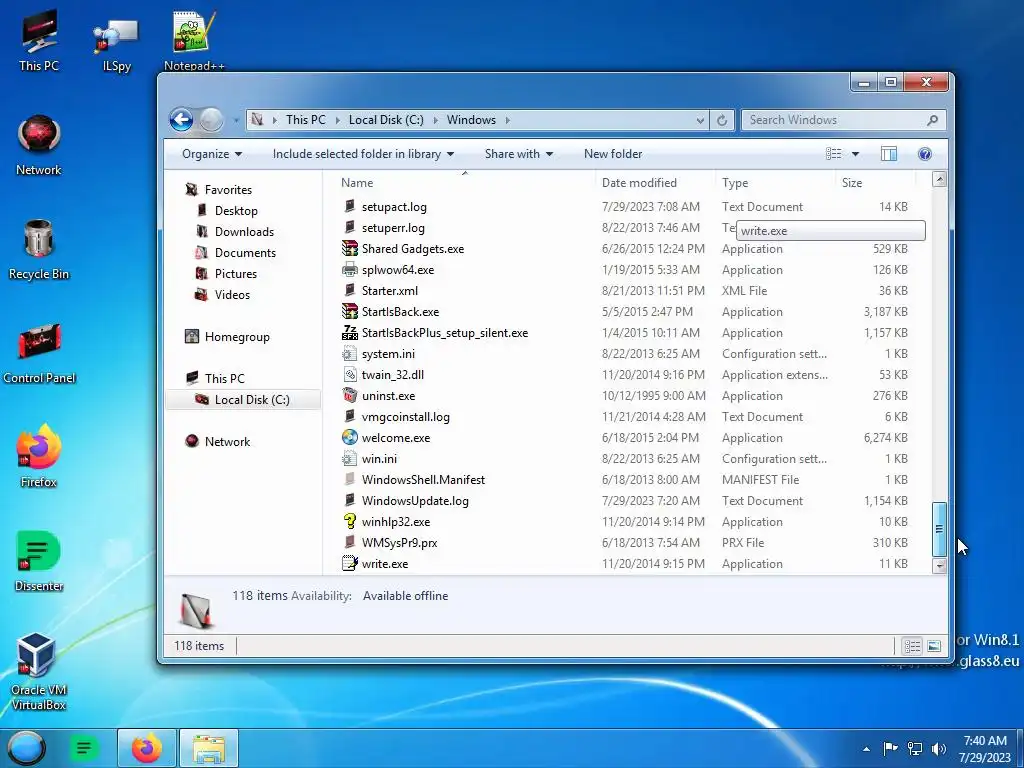Open Dissenter from the taskbar
Screen dimensions: 1024x768
pyautogui.click(x=84, y=748)
